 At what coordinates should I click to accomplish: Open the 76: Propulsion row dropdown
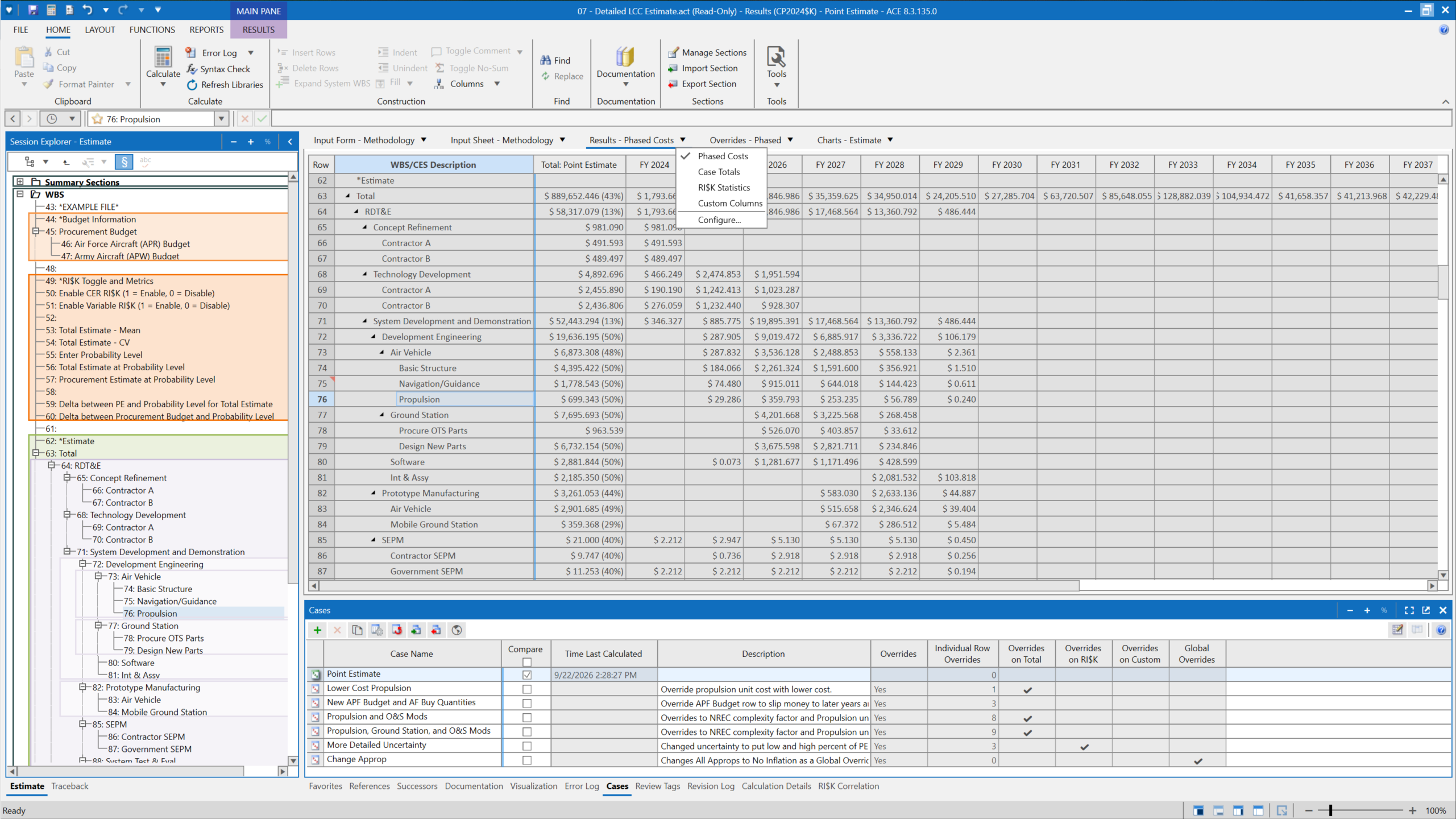pos(221,119)
